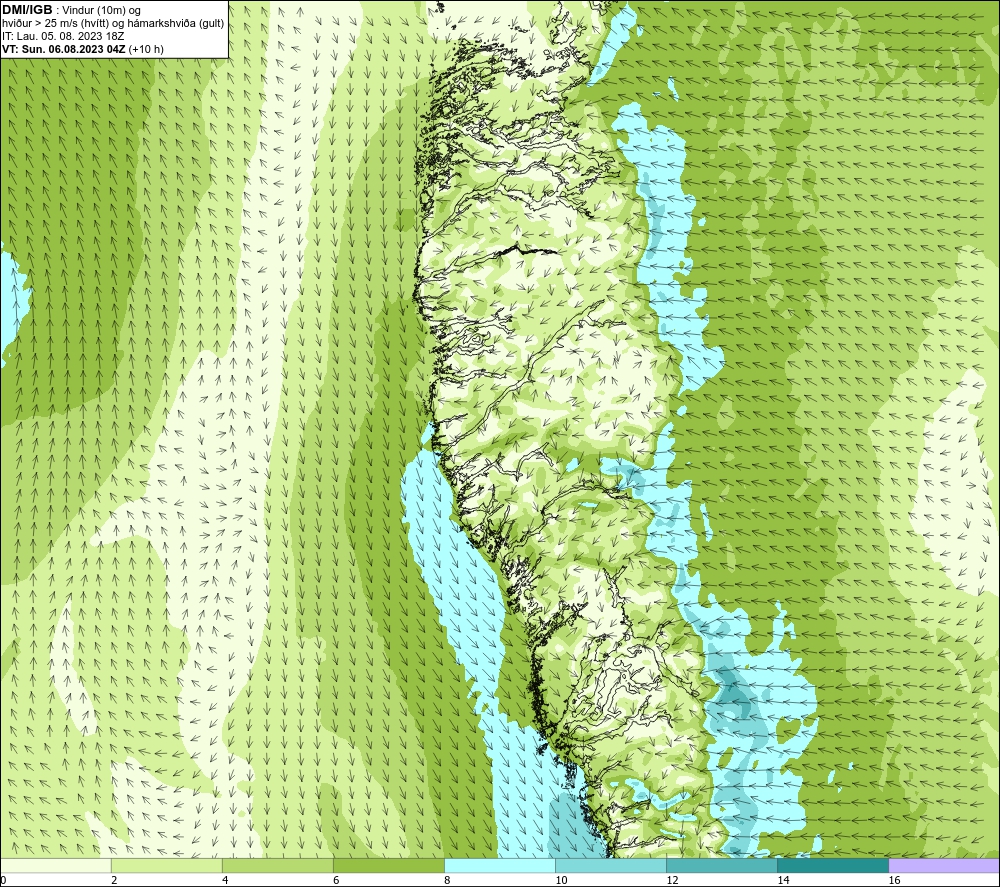
Task: Click the DMI/IGB title text
Action: pos(27,10)
